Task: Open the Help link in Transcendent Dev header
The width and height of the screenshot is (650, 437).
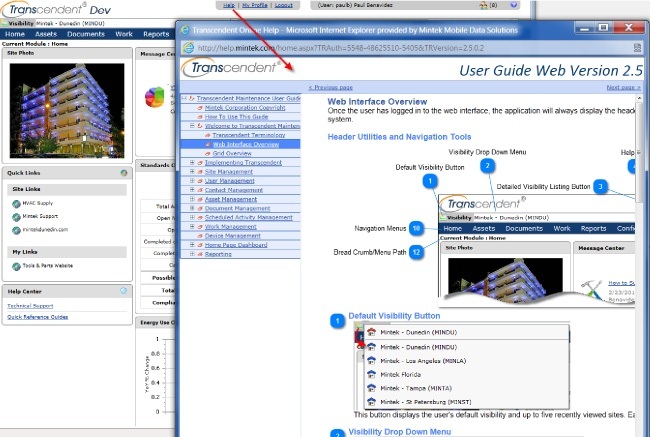Action: (x=229, y=5)
